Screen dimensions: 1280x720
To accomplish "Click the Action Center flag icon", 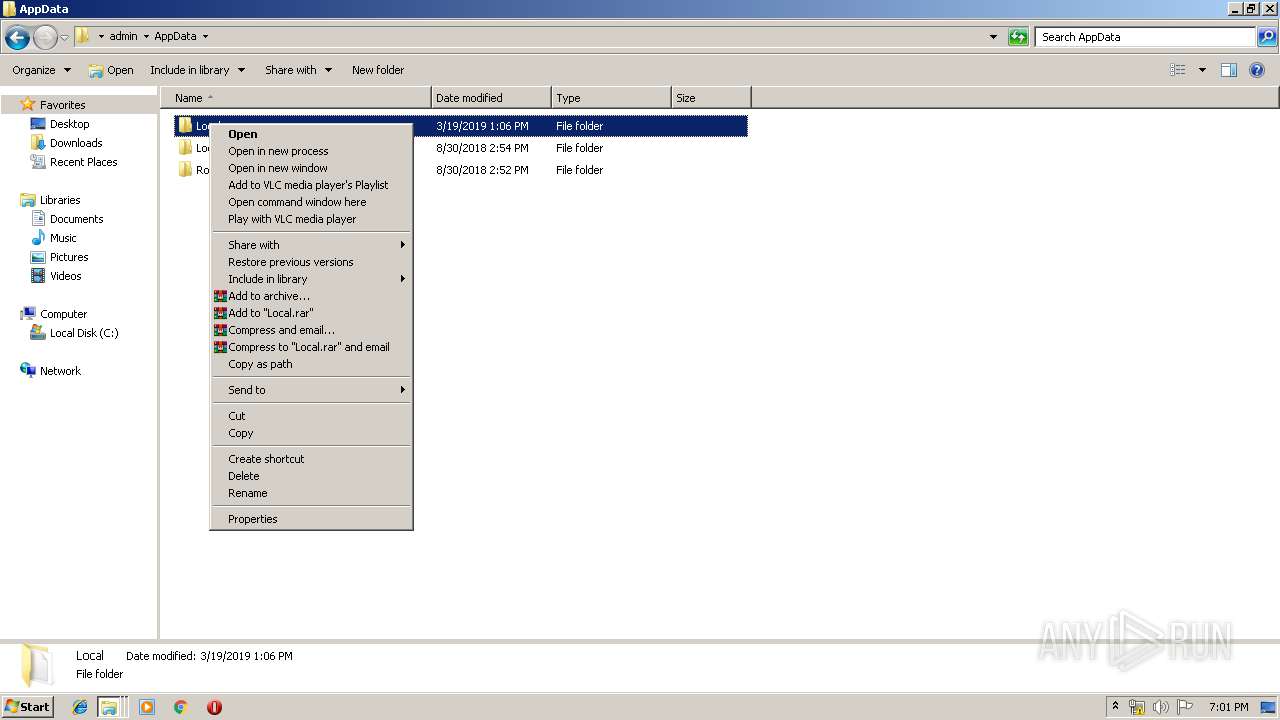I will coord(1185,707).
